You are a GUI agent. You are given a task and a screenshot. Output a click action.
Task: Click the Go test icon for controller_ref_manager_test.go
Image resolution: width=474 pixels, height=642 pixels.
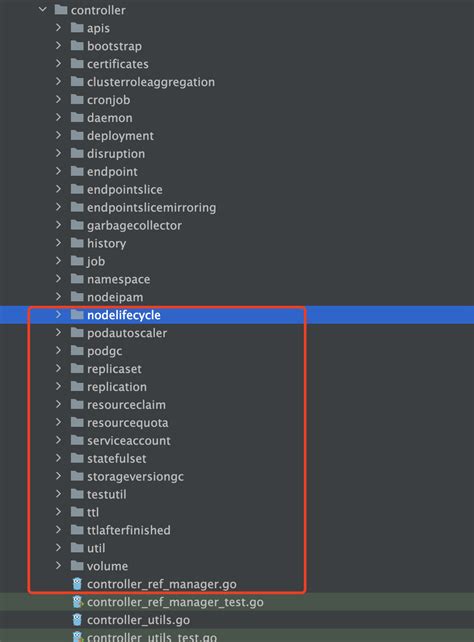click(77, 602)
